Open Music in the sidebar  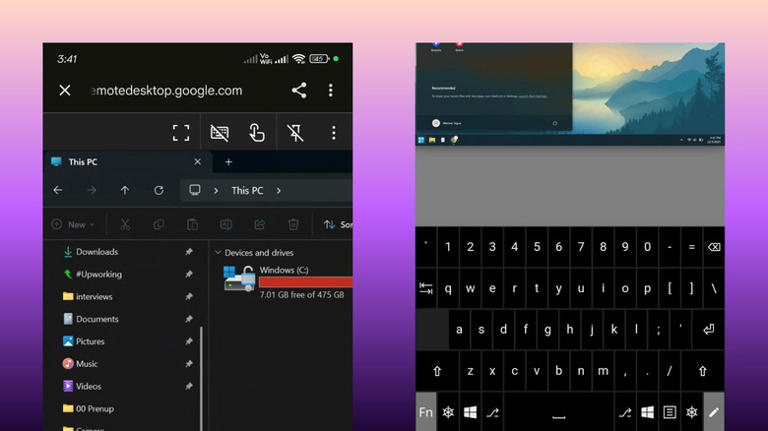(x=87, y=364)
